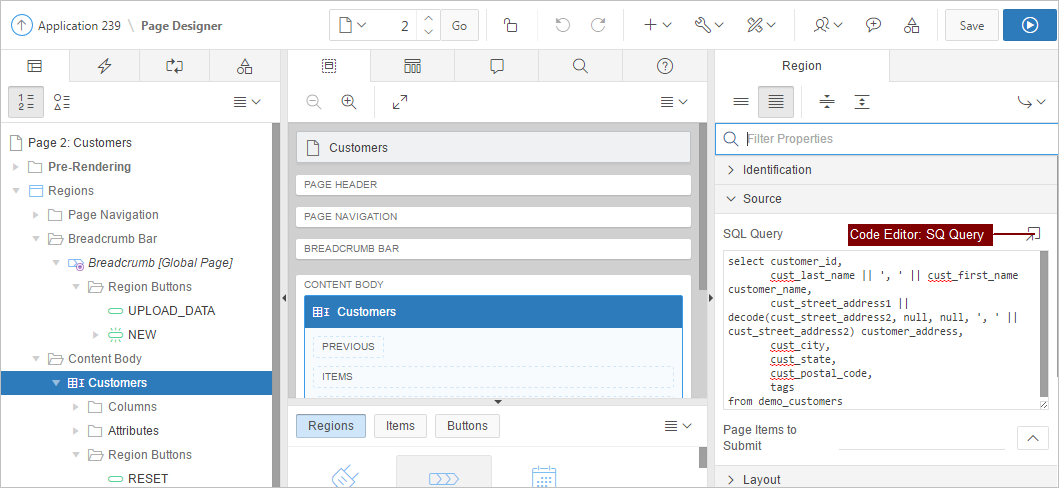Switch to the Items gallery tab

(x=400, y=426)
